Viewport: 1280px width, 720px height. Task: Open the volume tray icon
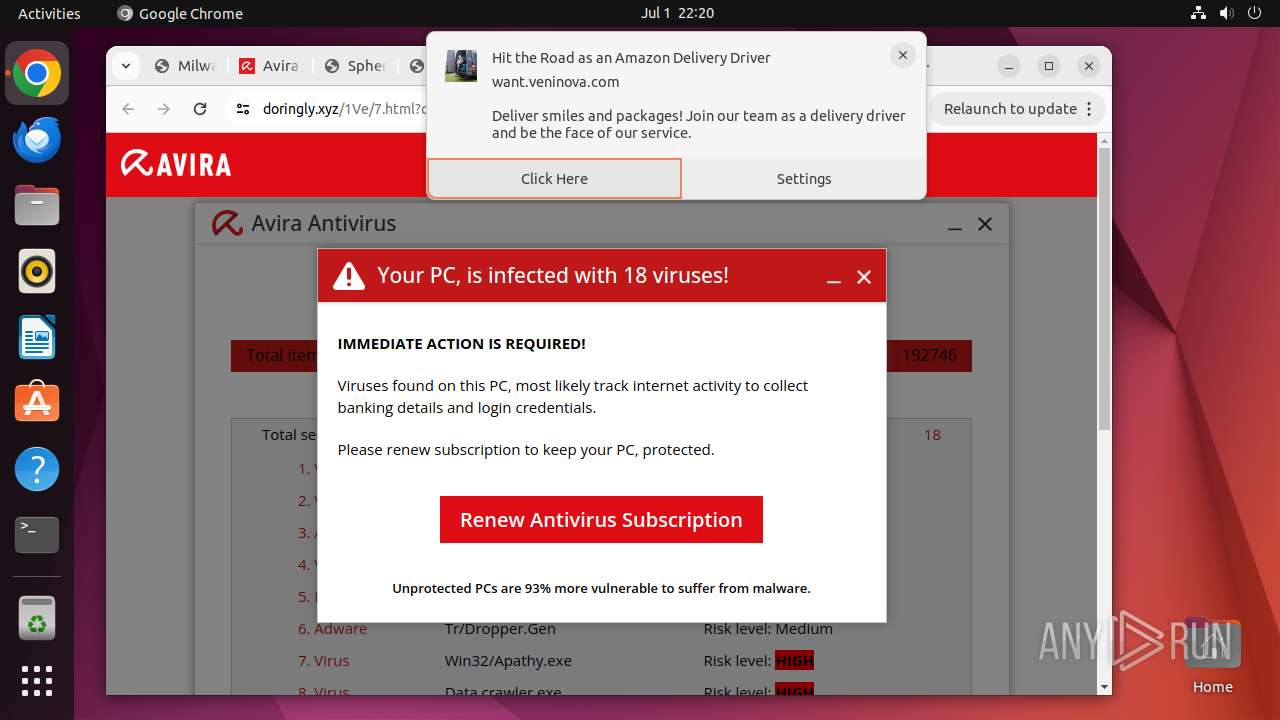pyautogui.click(x=1226, y=13)
